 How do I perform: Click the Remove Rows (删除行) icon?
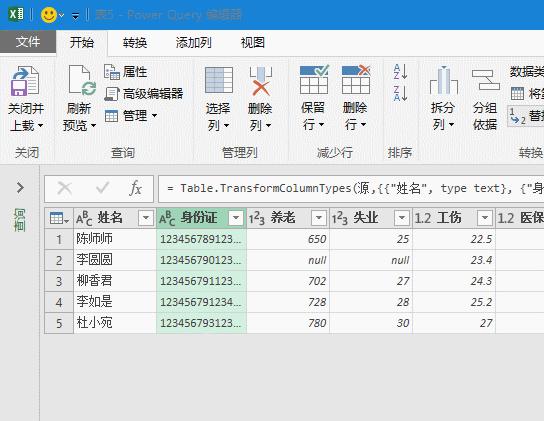(x=356, y=79)
